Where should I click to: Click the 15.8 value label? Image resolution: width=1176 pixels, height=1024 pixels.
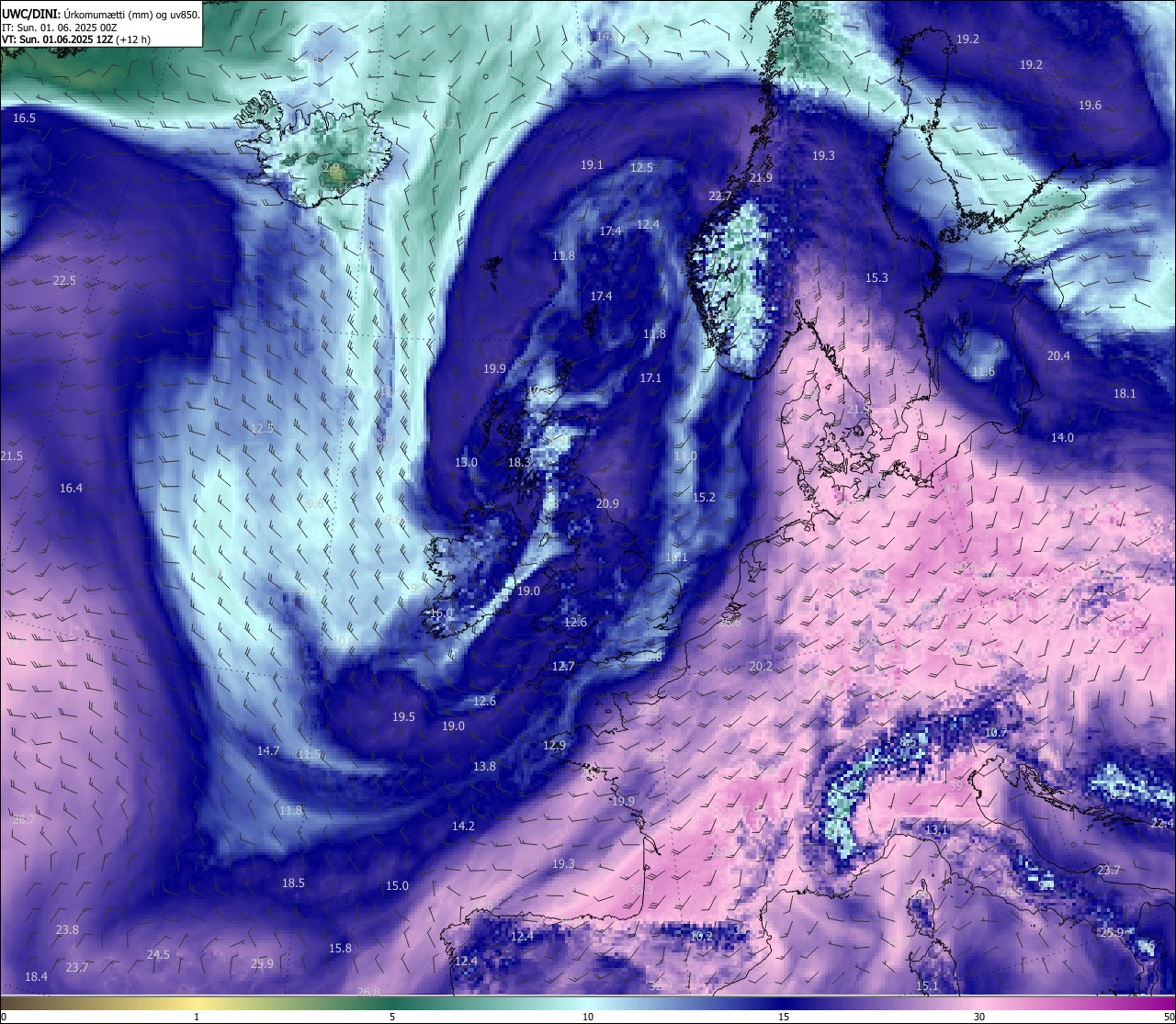340,949
